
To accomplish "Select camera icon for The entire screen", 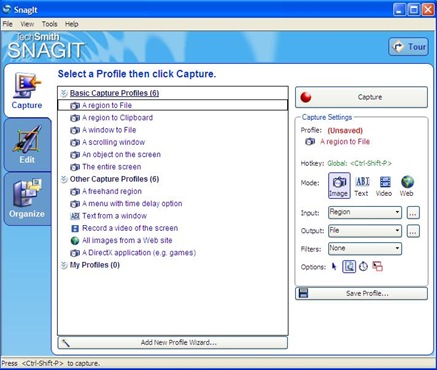I will [75, 167].
